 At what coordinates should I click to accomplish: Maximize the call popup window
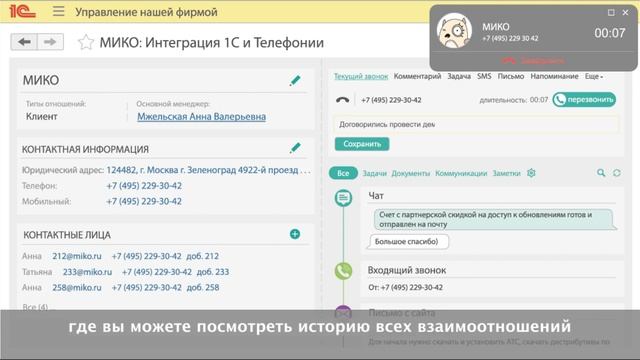point(611,13)
